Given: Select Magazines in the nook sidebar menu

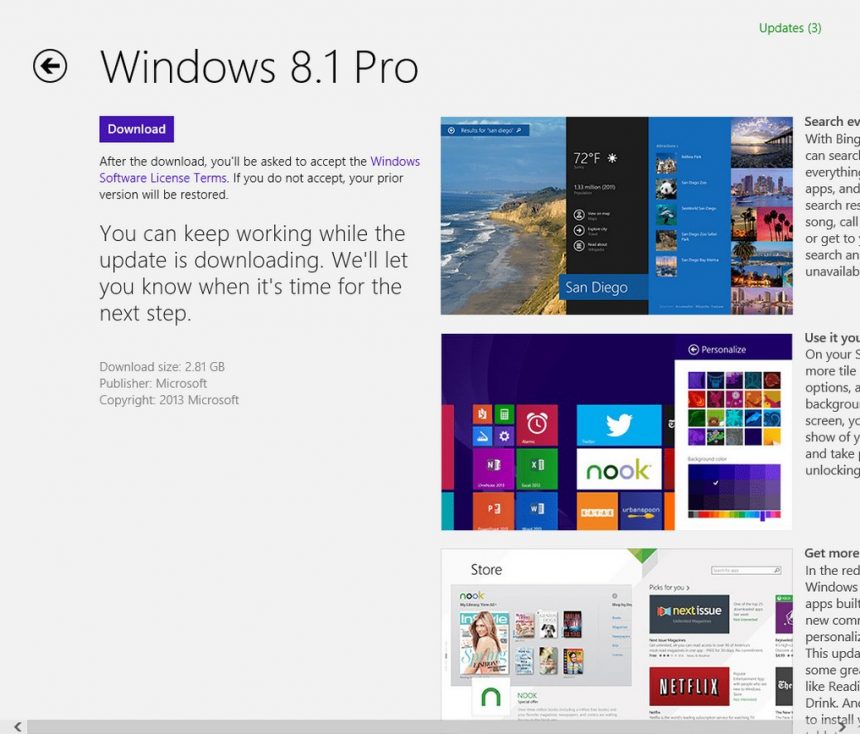Looking at the screenshot, I should (621, 627).
